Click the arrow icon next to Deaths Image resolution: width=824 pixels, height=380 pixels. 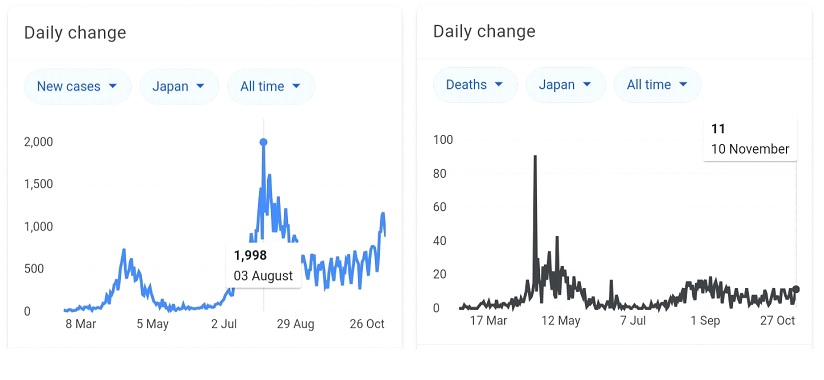coord(499,85)
